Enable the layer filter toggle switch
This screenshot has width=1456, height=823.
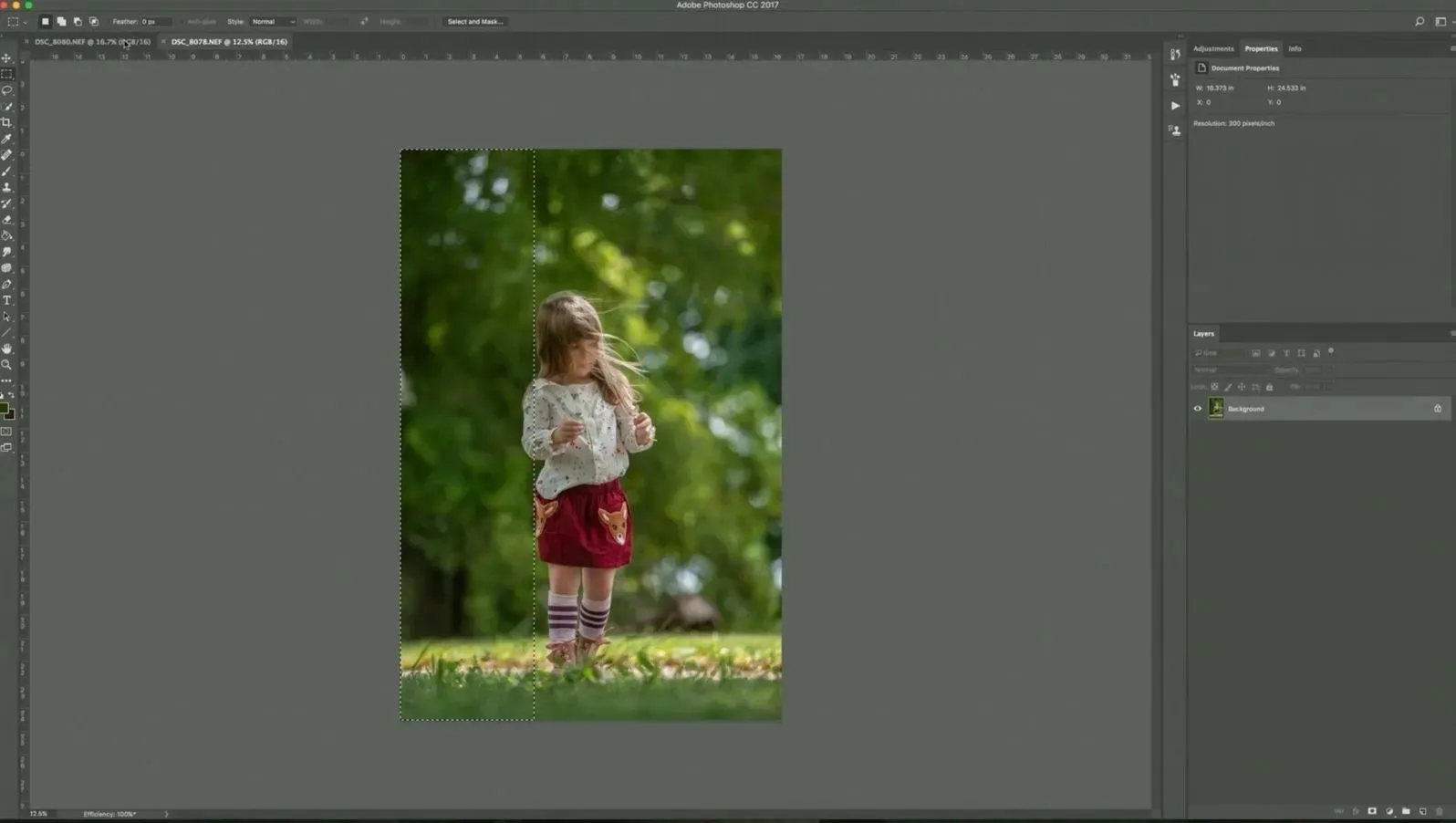click(1331, 351)
